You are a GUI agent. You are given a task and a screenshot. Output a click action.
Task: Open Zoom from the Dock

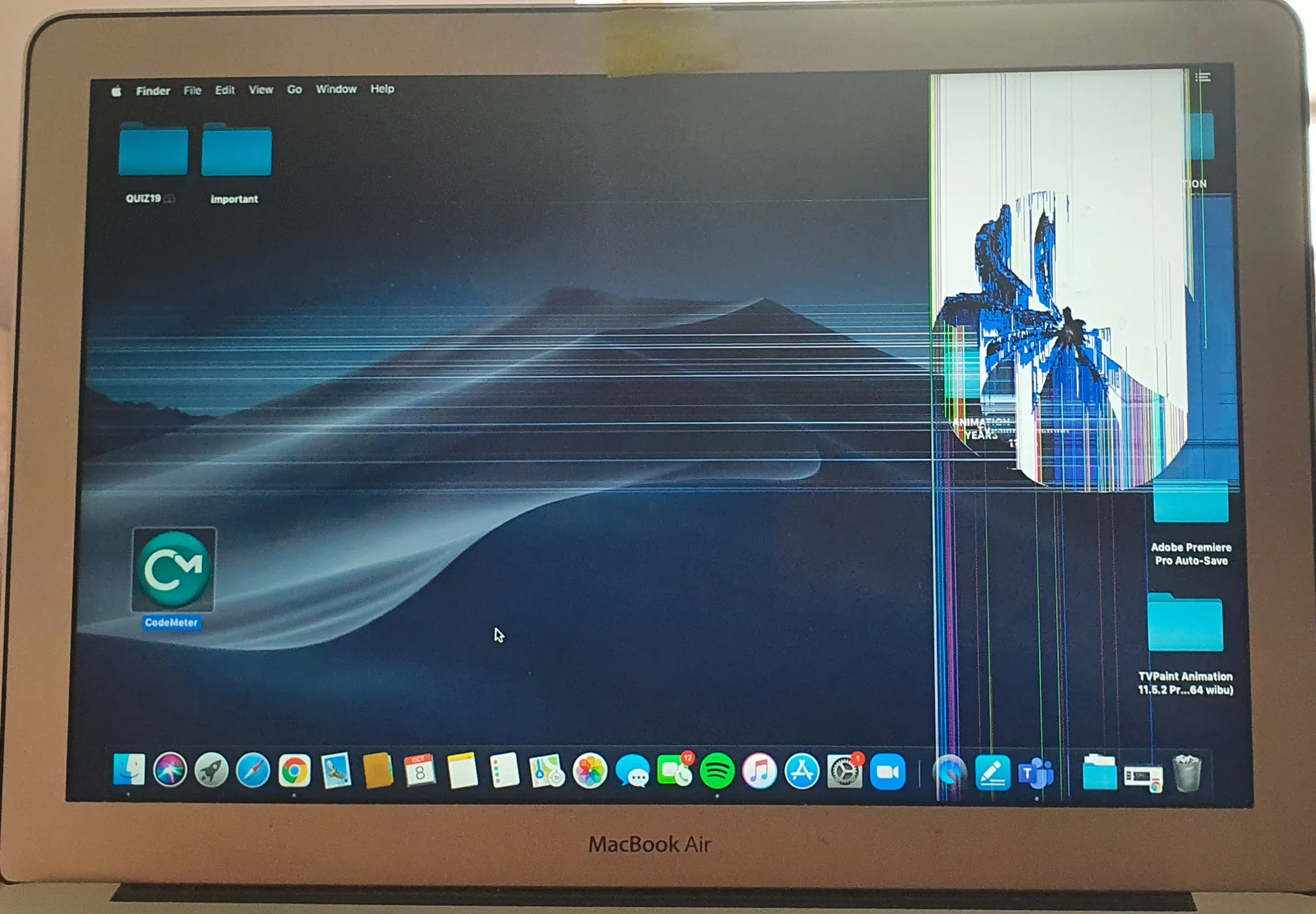click(887, 772)
